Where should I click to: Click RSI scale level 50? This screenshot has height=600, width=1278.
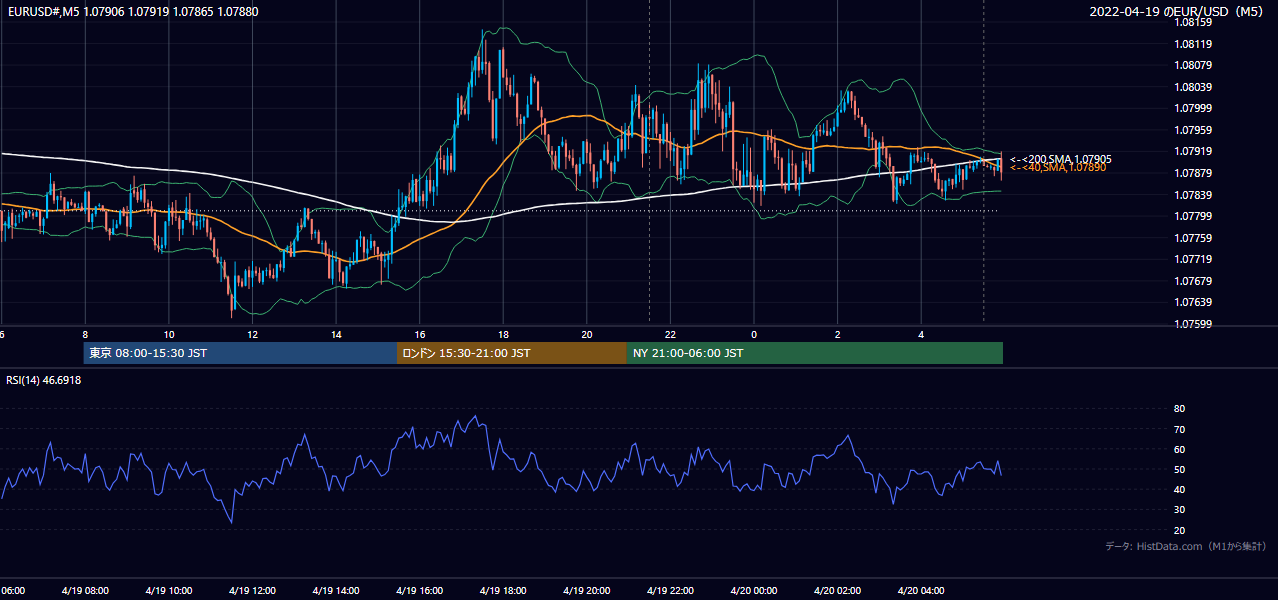(1180, 470)
